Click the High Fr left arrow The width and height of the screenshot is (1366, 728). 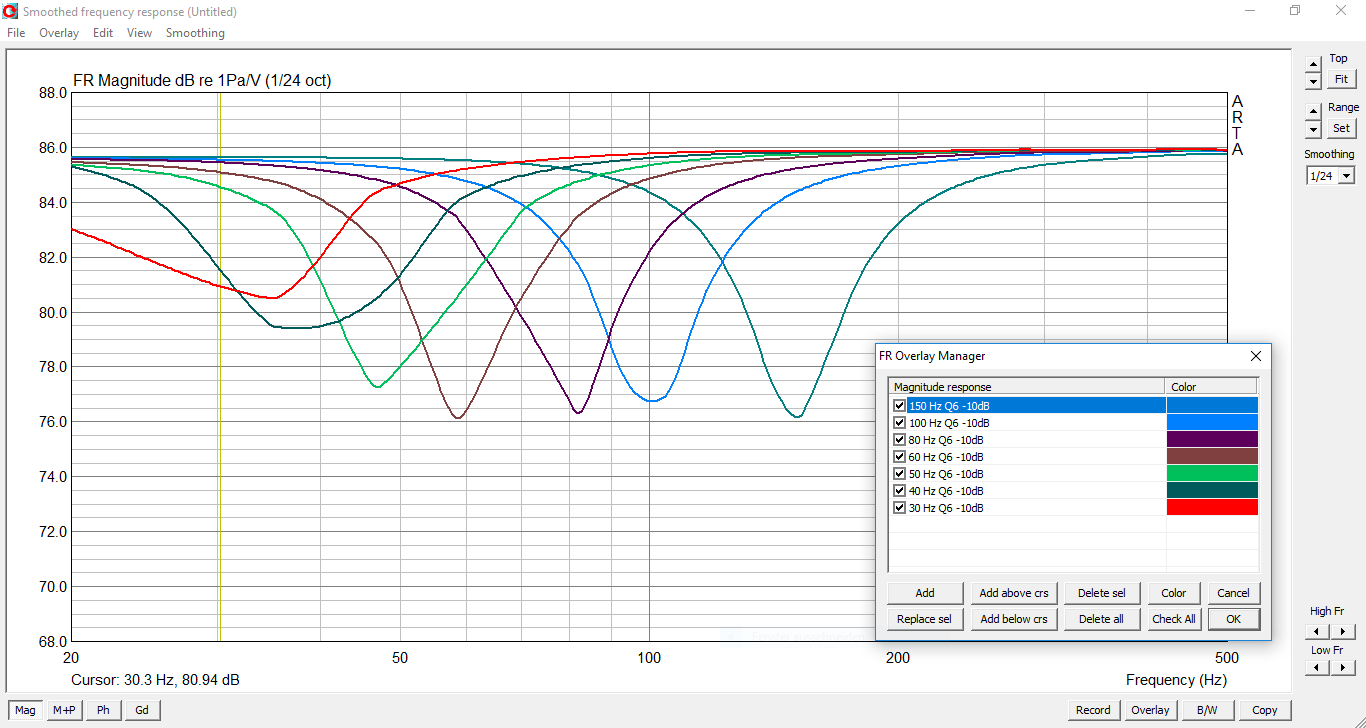(1317, 631)
